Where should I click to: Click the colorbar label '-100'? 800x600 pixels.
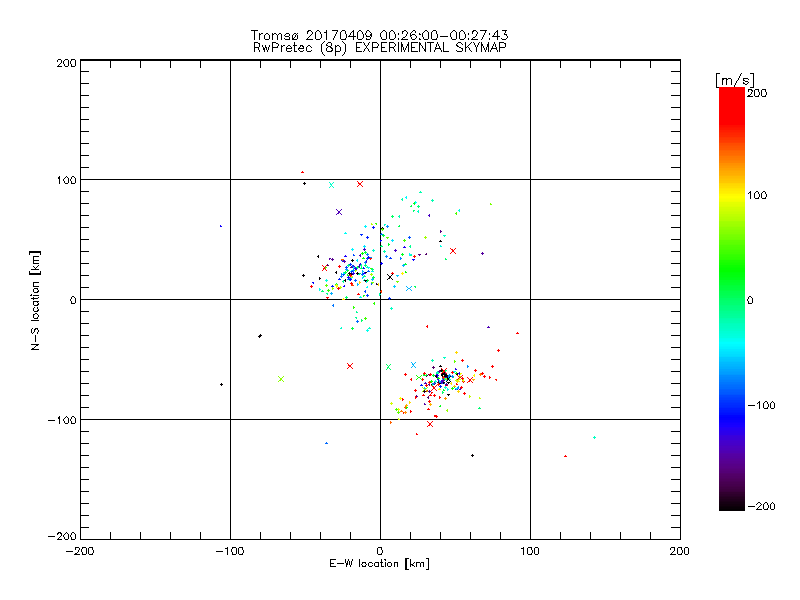(761, 405)
